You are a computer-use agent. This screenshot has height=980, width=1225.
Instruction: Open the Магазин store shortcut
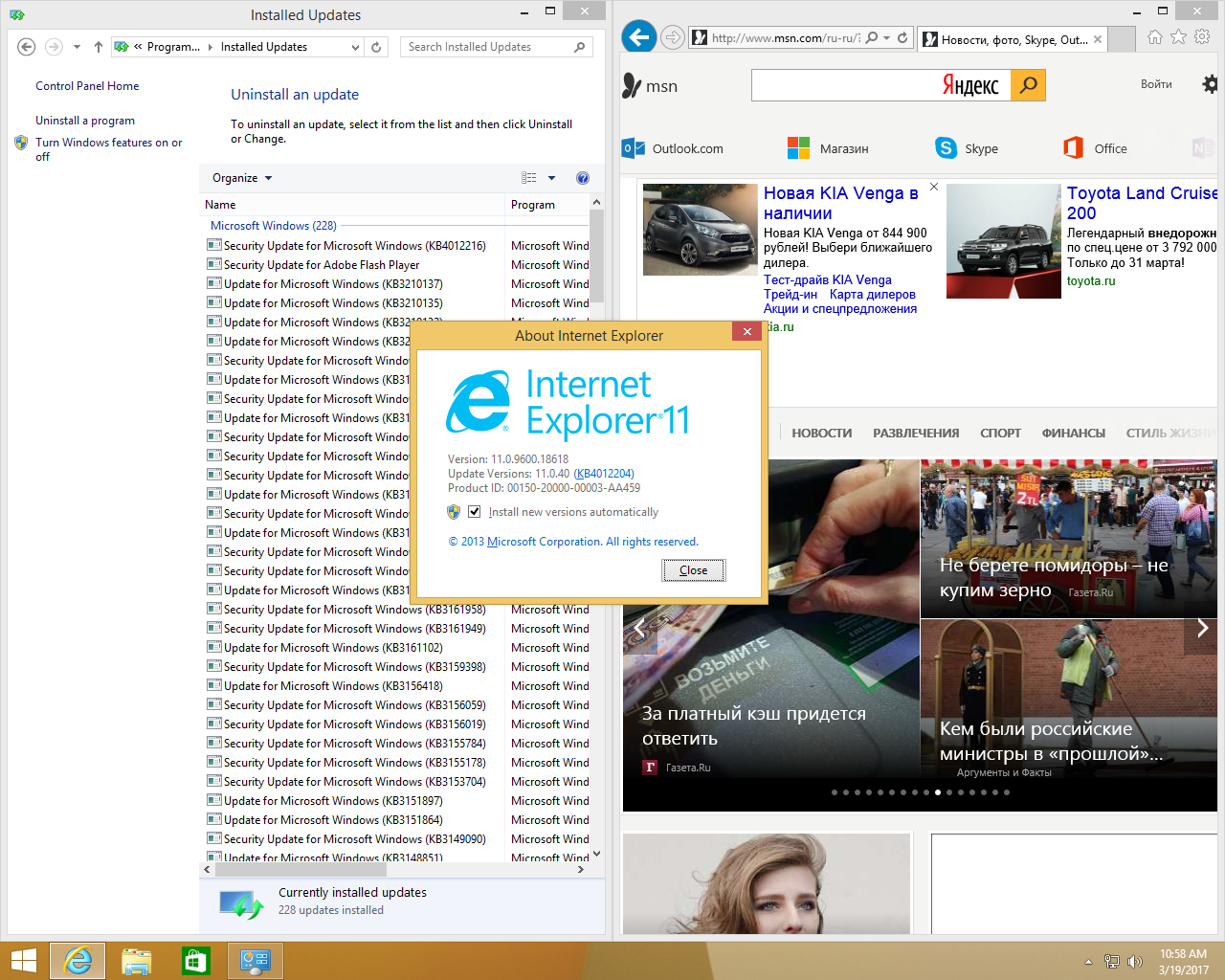828,148
